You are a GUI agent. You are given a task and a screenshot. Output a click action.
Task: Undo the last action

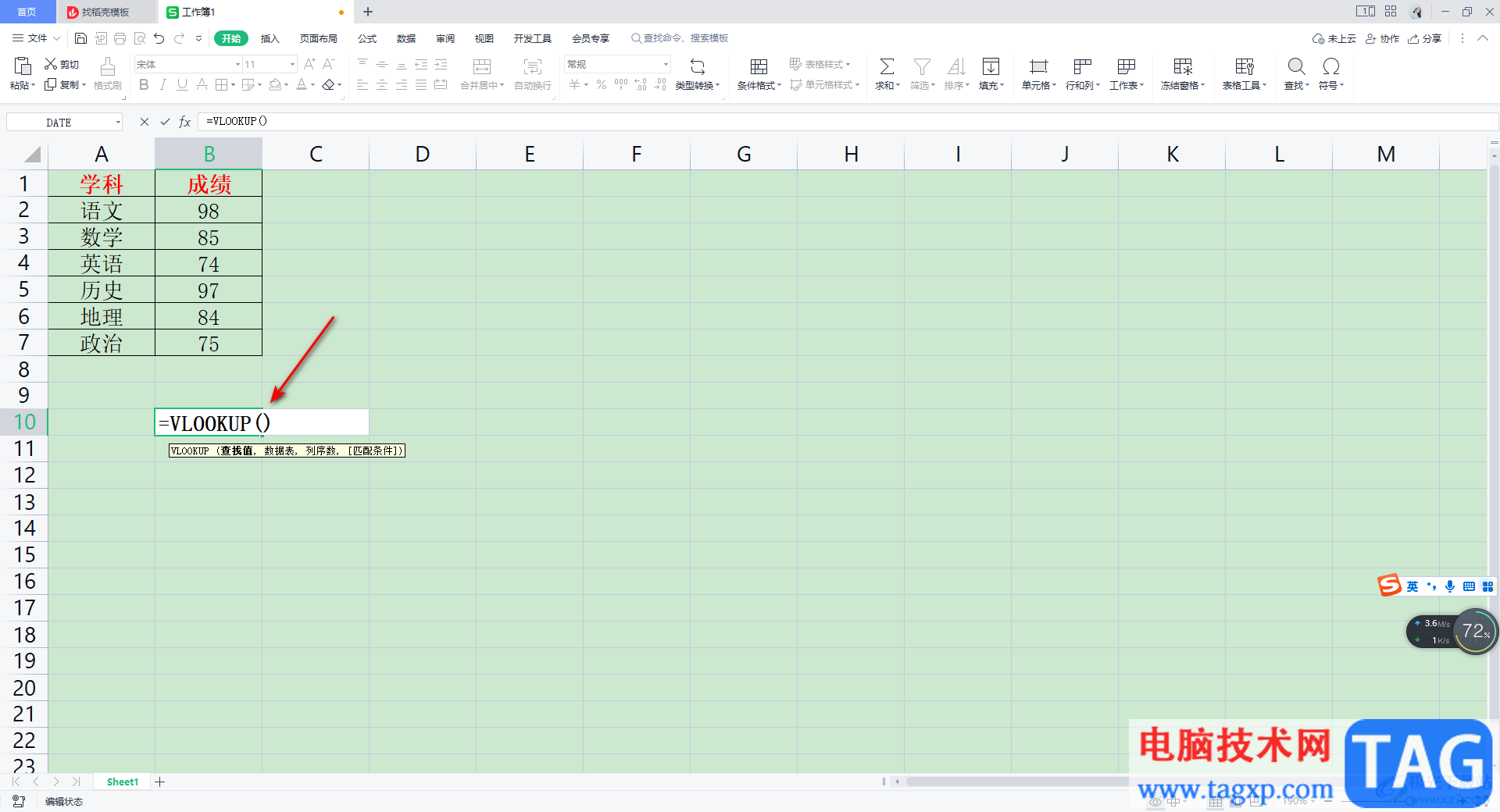pyautogui.click(x=159, y=38)
